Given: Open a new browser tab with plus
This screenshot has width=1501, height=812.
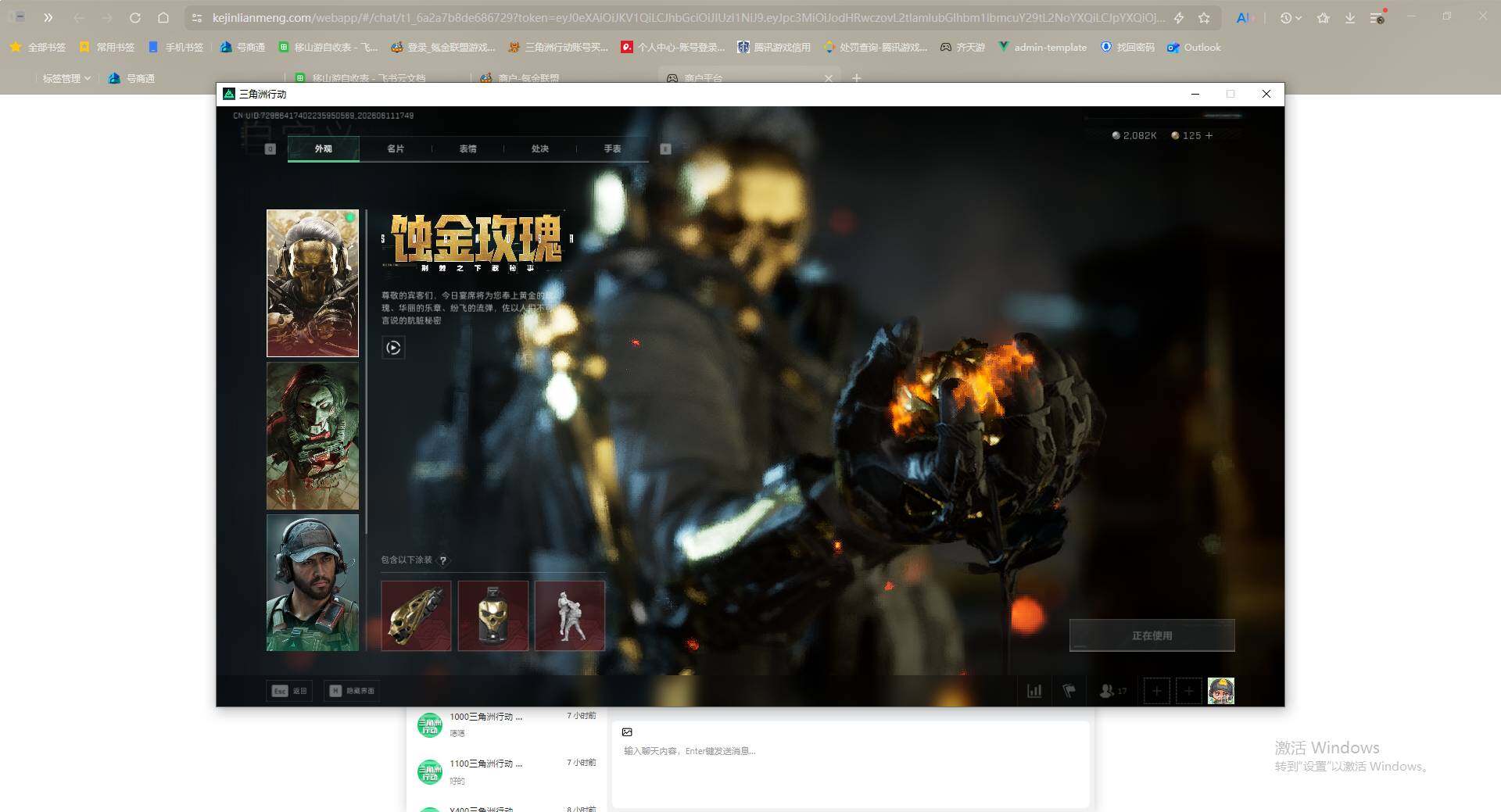Looking at the screenshot, I should (857, 78).
